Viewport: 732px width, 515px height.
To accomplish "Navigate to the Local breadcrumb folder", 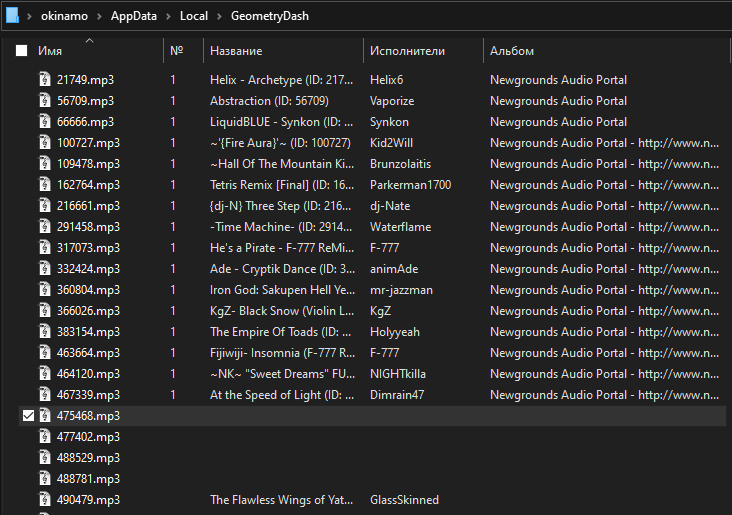I will [194, 16].
